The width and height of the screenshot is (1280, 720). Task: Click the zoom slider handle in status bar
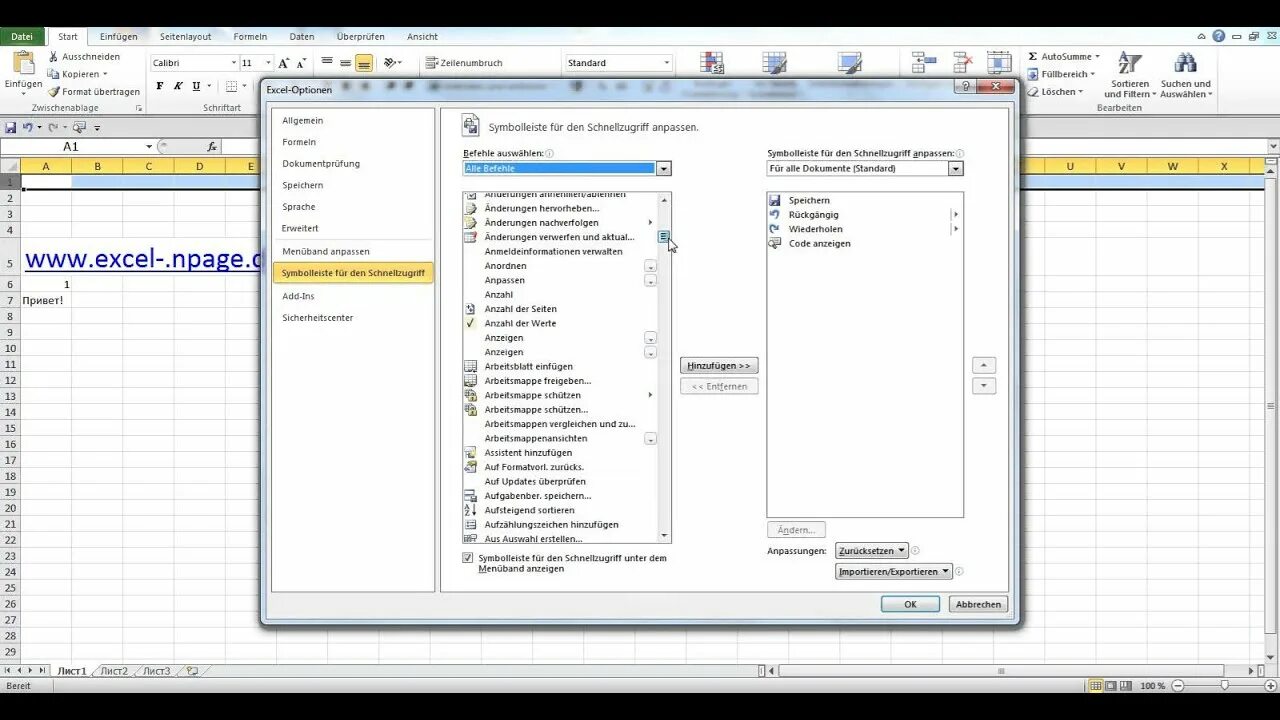click(1224, 686)
